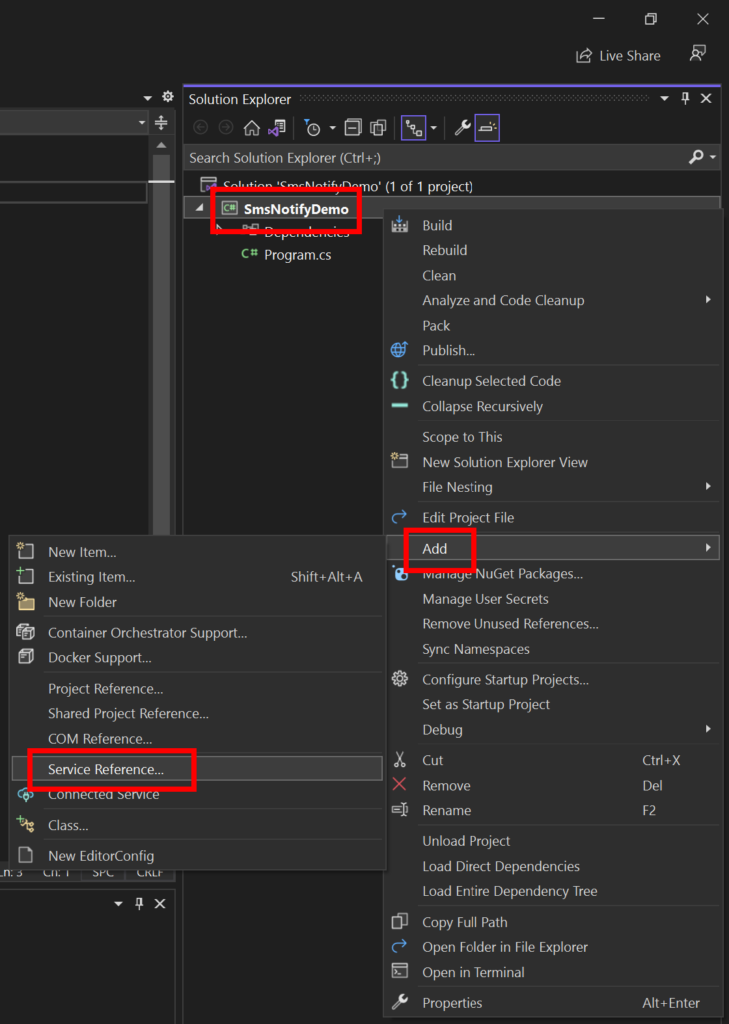Select Service Reference... from the Add submenu

click(x=106, y=770)
